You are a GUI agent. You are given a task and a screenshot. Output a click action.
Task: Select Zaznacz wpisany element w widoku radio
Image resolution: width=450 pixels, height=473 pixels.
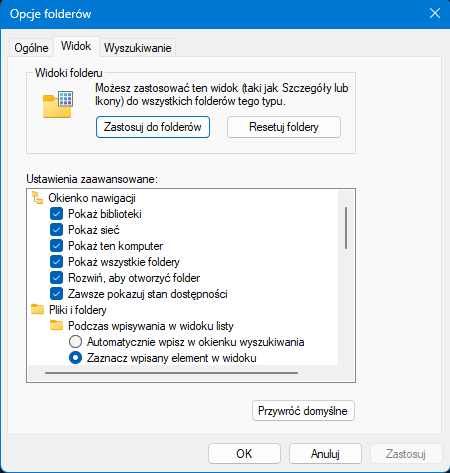(75, 358)
